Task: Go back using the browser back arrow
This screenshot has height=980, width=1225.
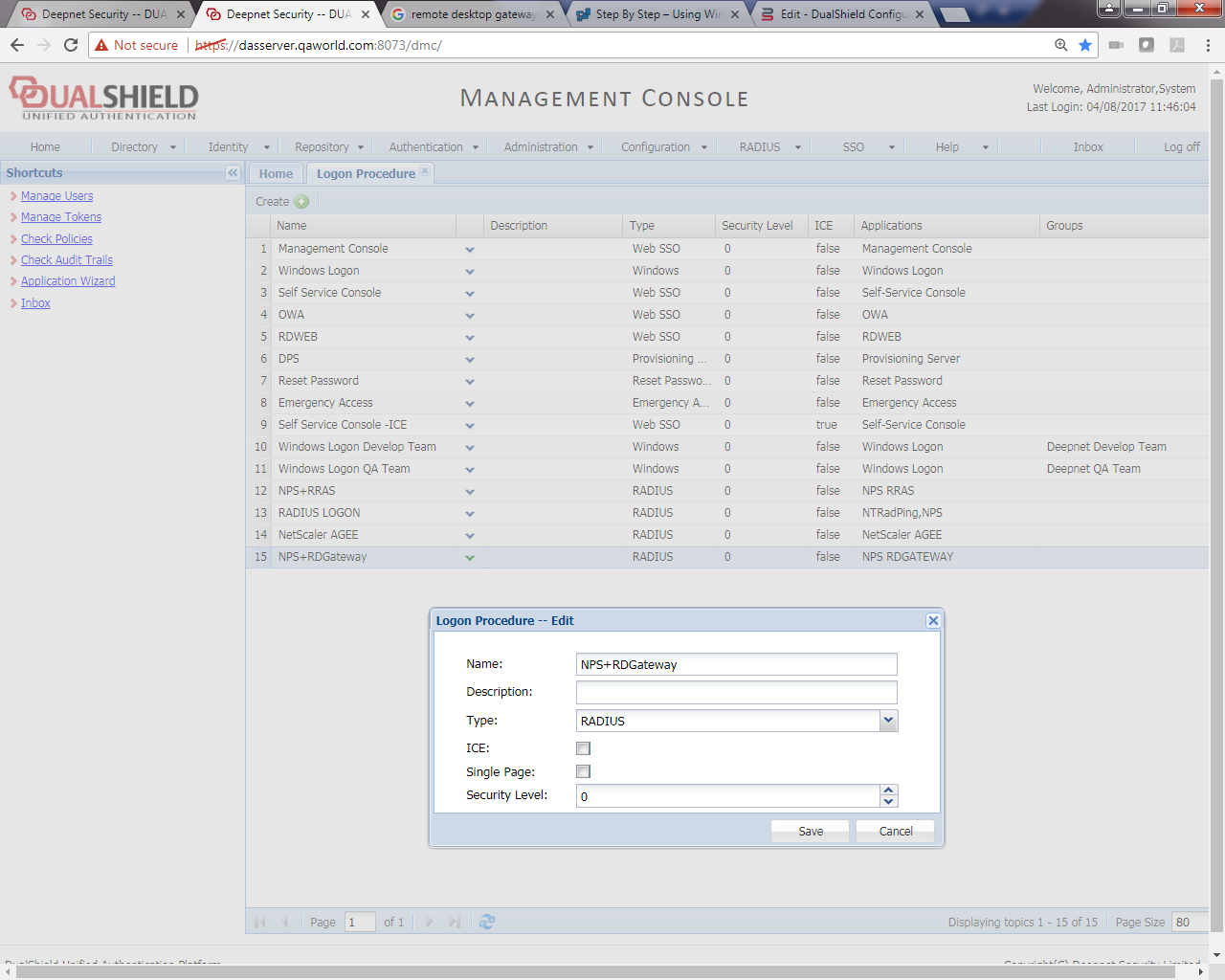Action: coord(17,45)
